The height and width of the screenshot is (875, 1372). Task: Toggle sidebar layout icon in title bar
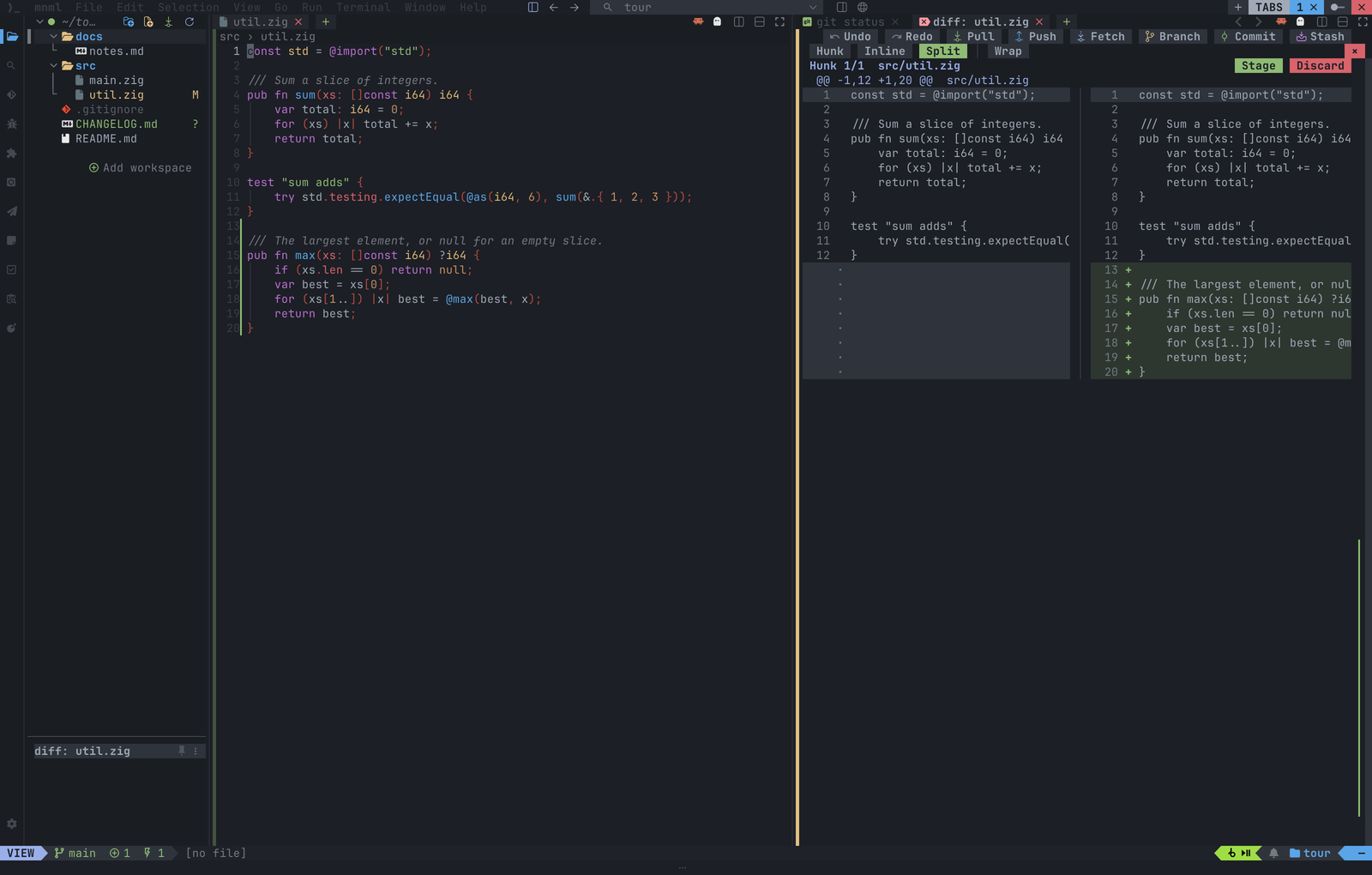click(x=533, y=7)
